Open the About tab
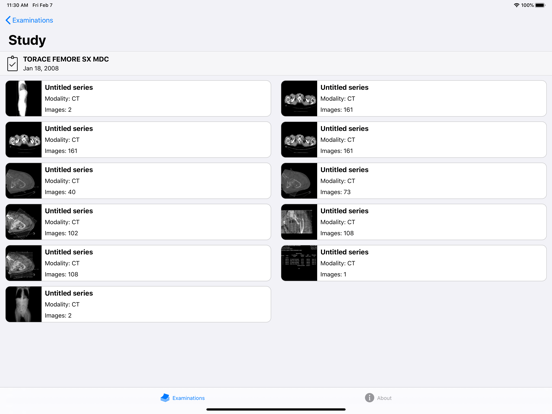 pos(378,398)
